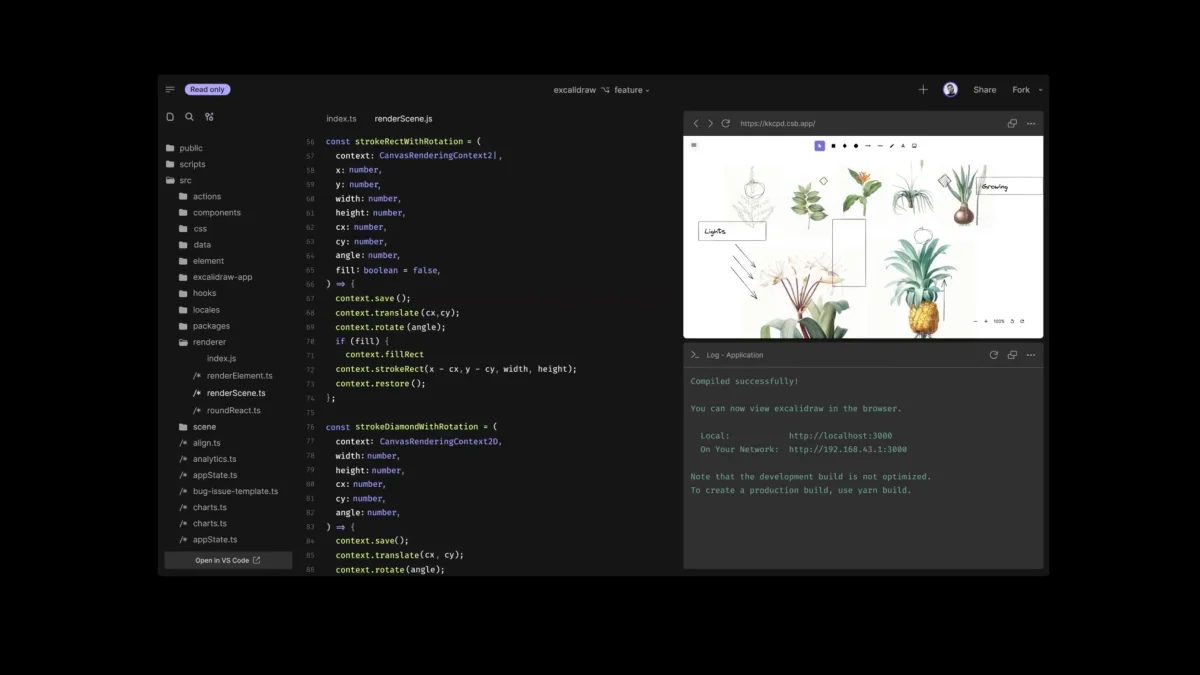Select the Text tool in Excalidraw
Image resolution: width=1200 pixels, height=675 pixels.
pos(903,145)
